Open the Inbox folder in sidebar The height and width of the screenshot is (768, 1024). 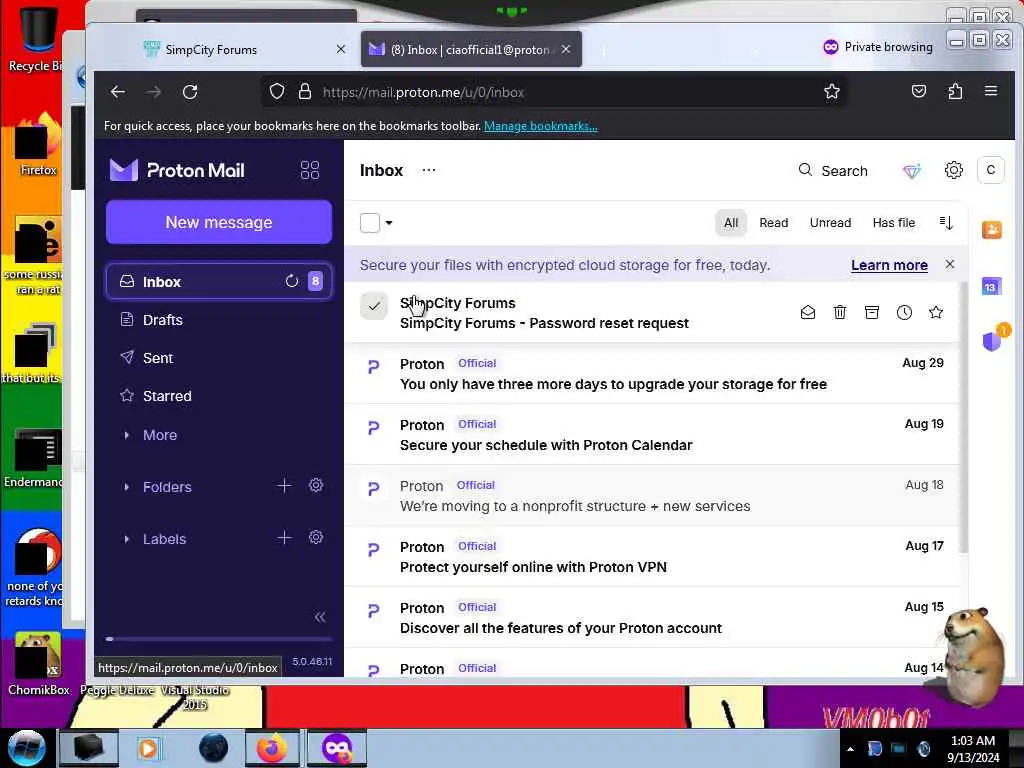(219, 281)
